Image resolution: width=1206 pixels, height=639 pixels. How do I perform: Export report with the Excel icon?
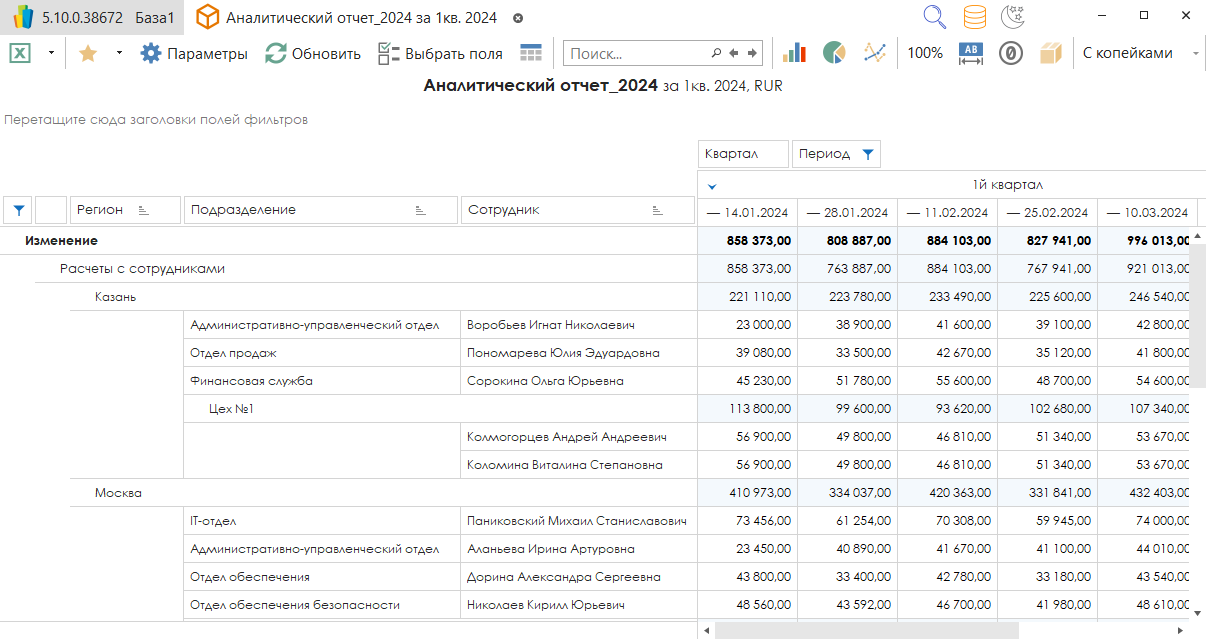[20, 54]
